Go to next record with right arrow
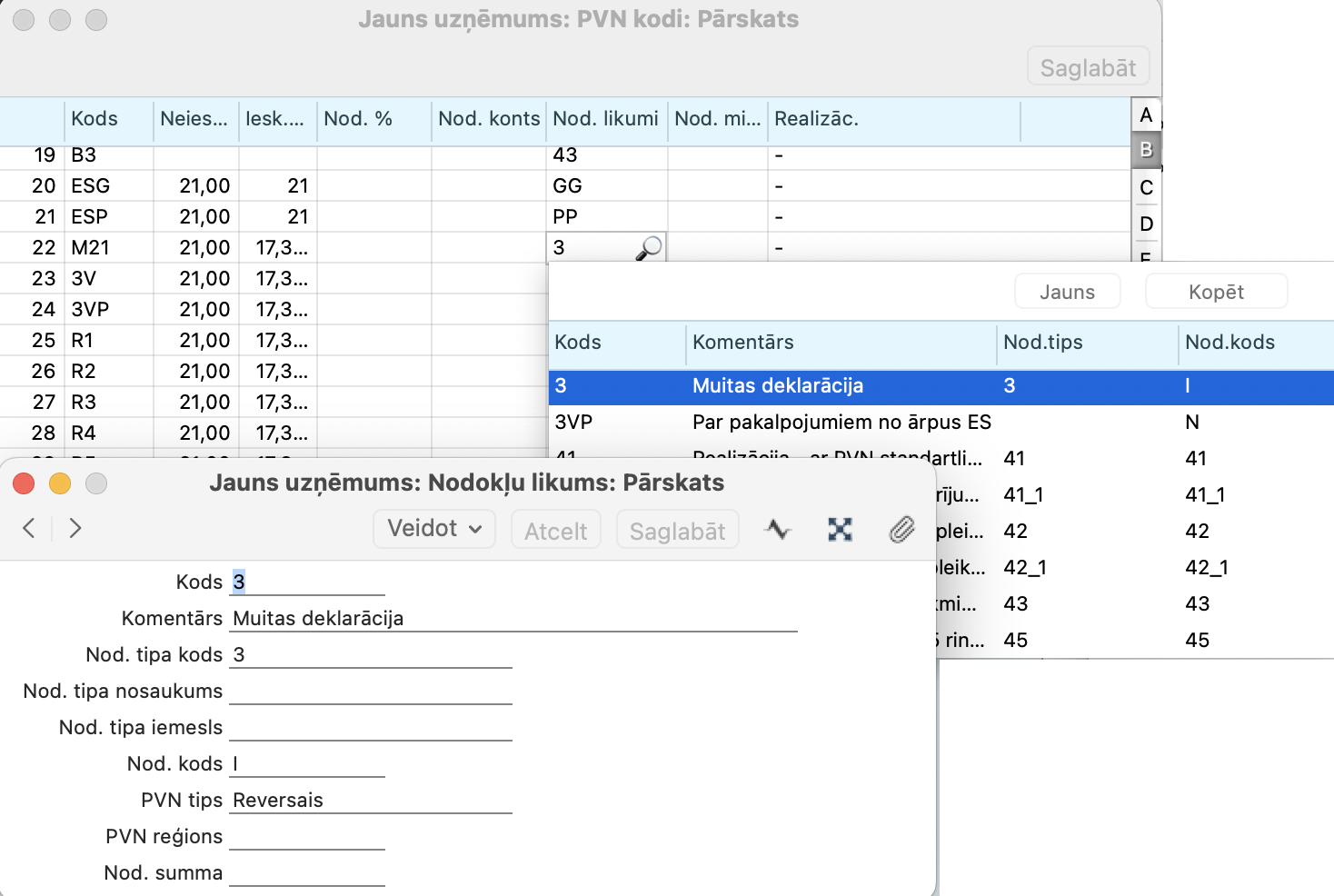This screenshot has height=896, width=1334. click(75, 528)
